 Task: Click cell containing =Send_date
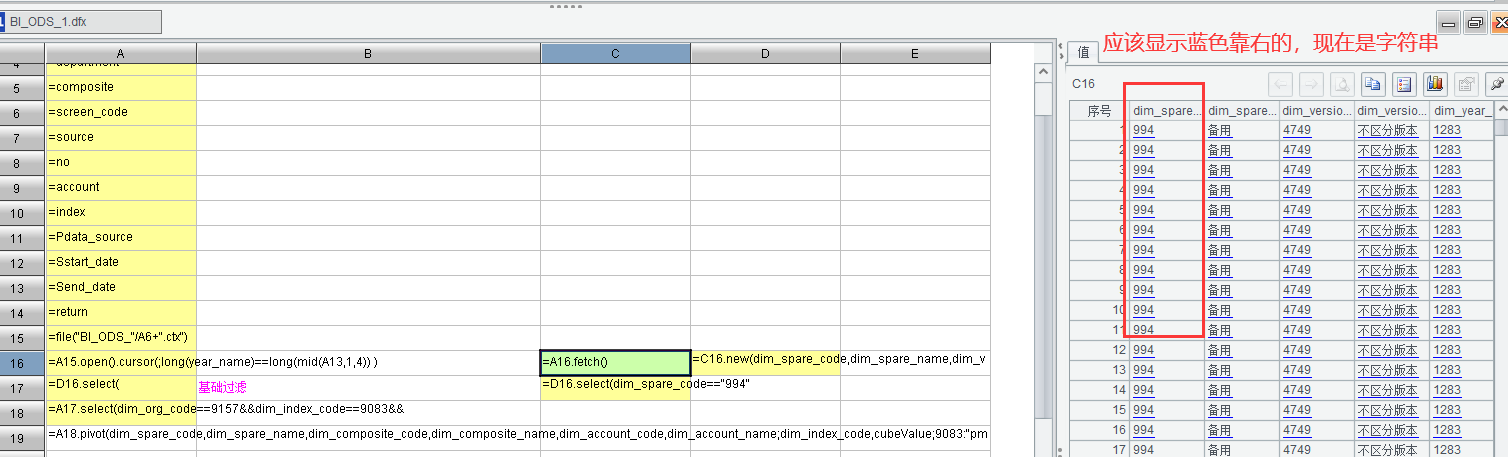(x=121, y=288)
